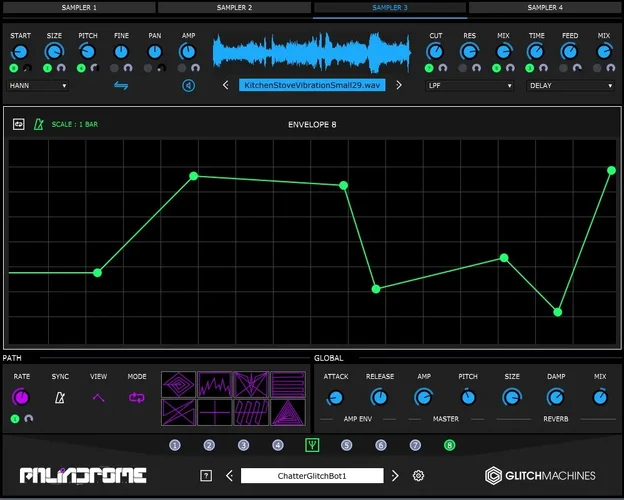Toggle the path Sync metronome
This screenshot has width=624, height=500.
pyautogui.click(x=60, y=397)
